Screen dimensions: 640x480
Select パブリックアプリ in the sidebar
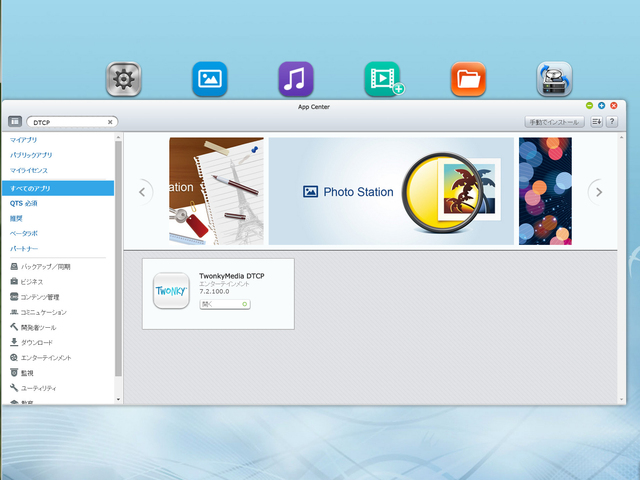click(x=31, y=155)
